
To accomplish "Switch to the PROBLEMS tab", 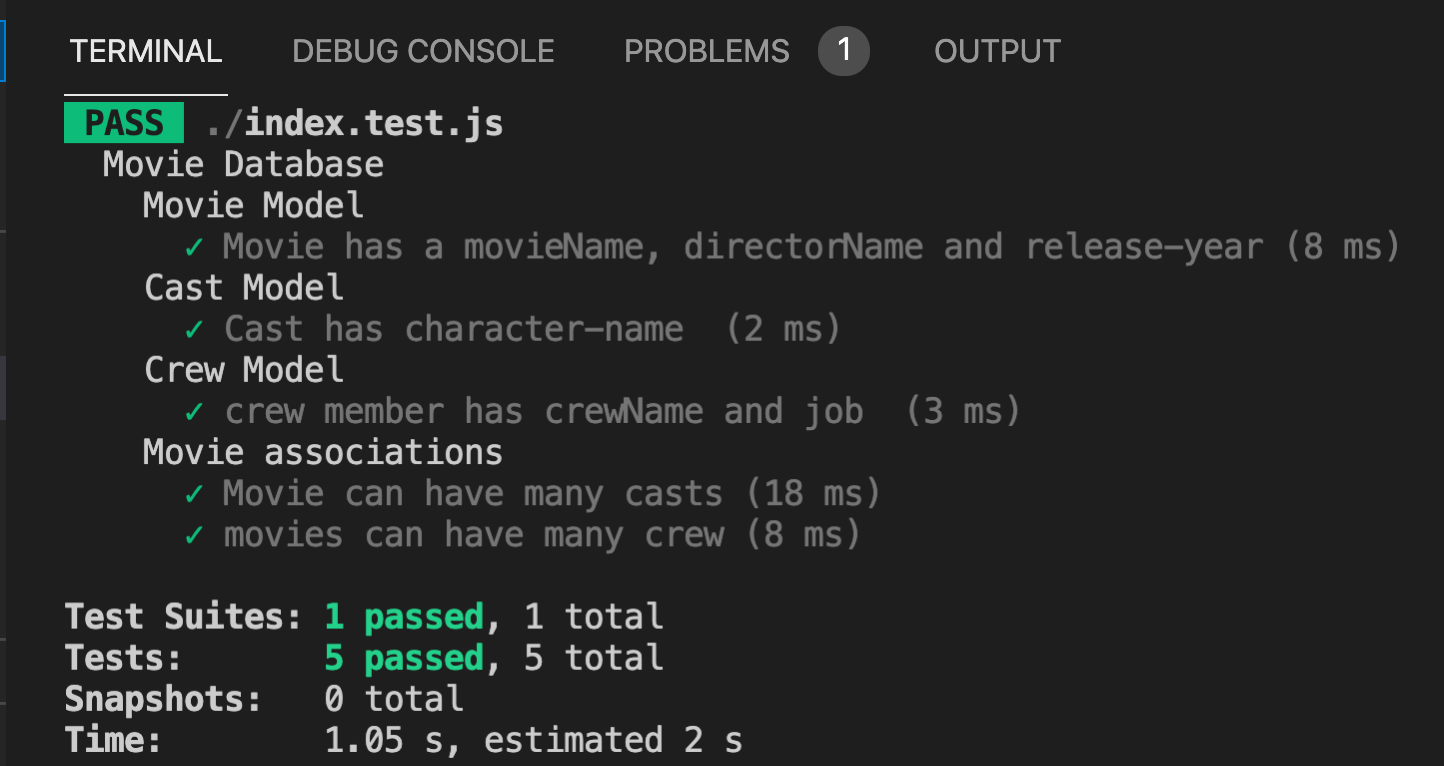I will 706,51.
